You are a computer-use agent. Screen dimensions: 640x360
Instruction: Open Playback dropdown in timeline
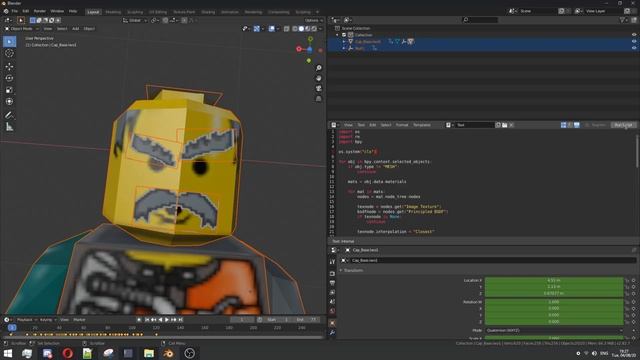(x=26, y=320)
